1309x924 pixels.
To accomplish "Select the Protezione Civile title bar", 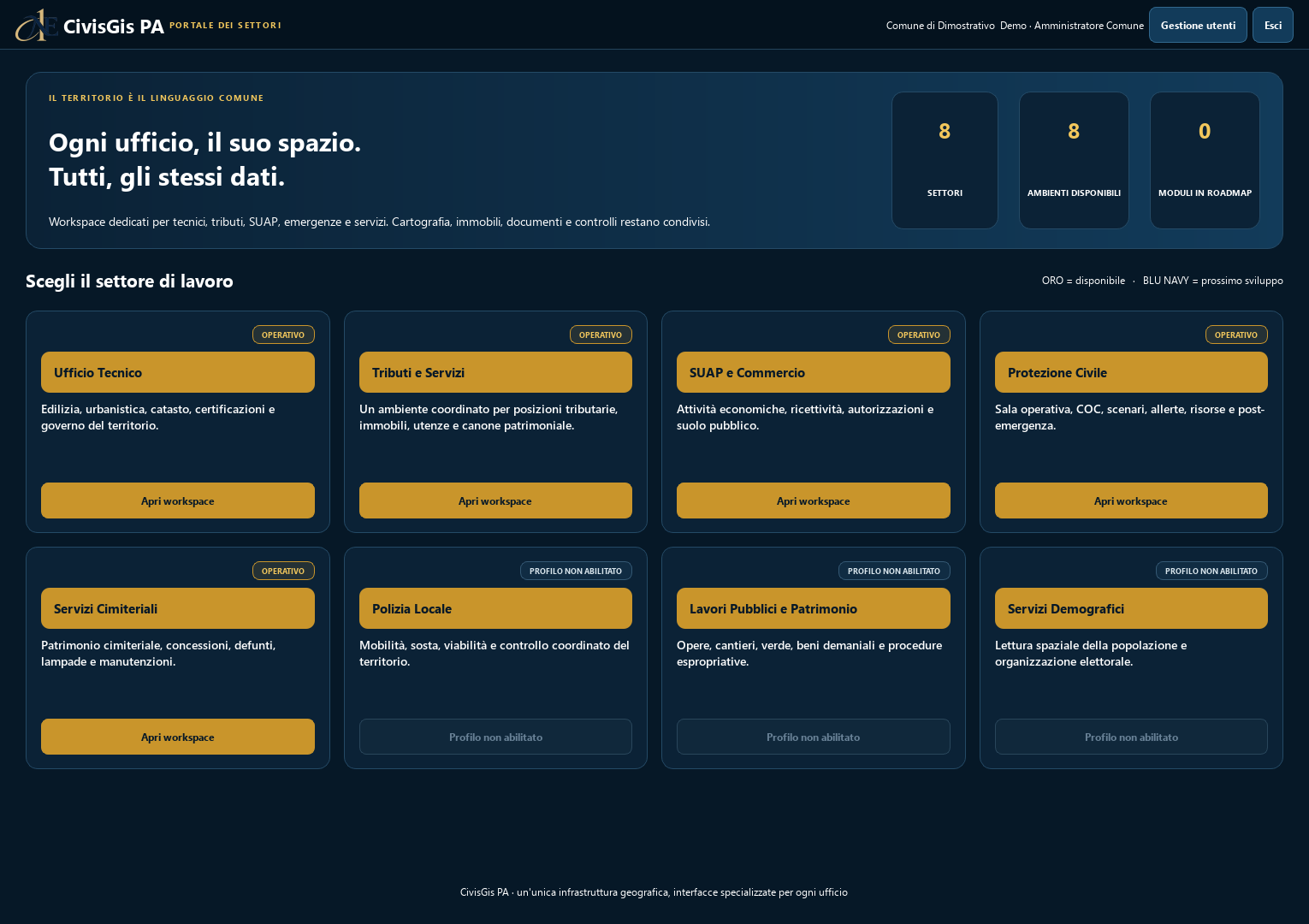I will click(1131, 372).
